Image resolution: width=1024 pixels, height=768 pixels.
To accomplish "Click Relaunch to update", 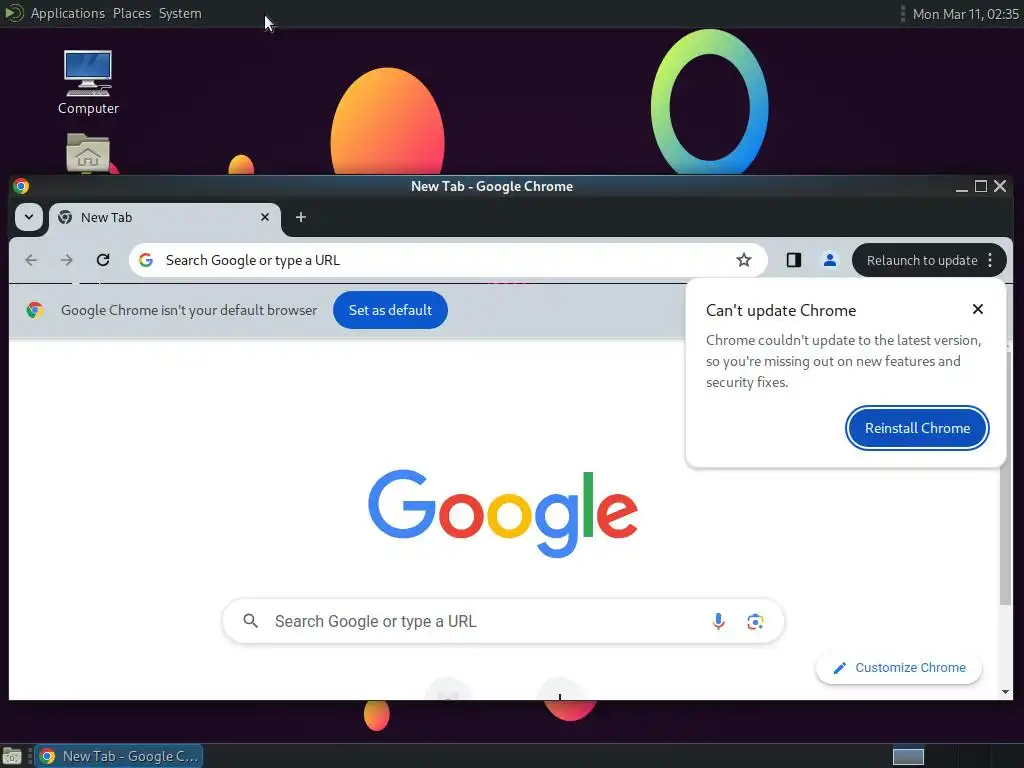I will [921, 260].
